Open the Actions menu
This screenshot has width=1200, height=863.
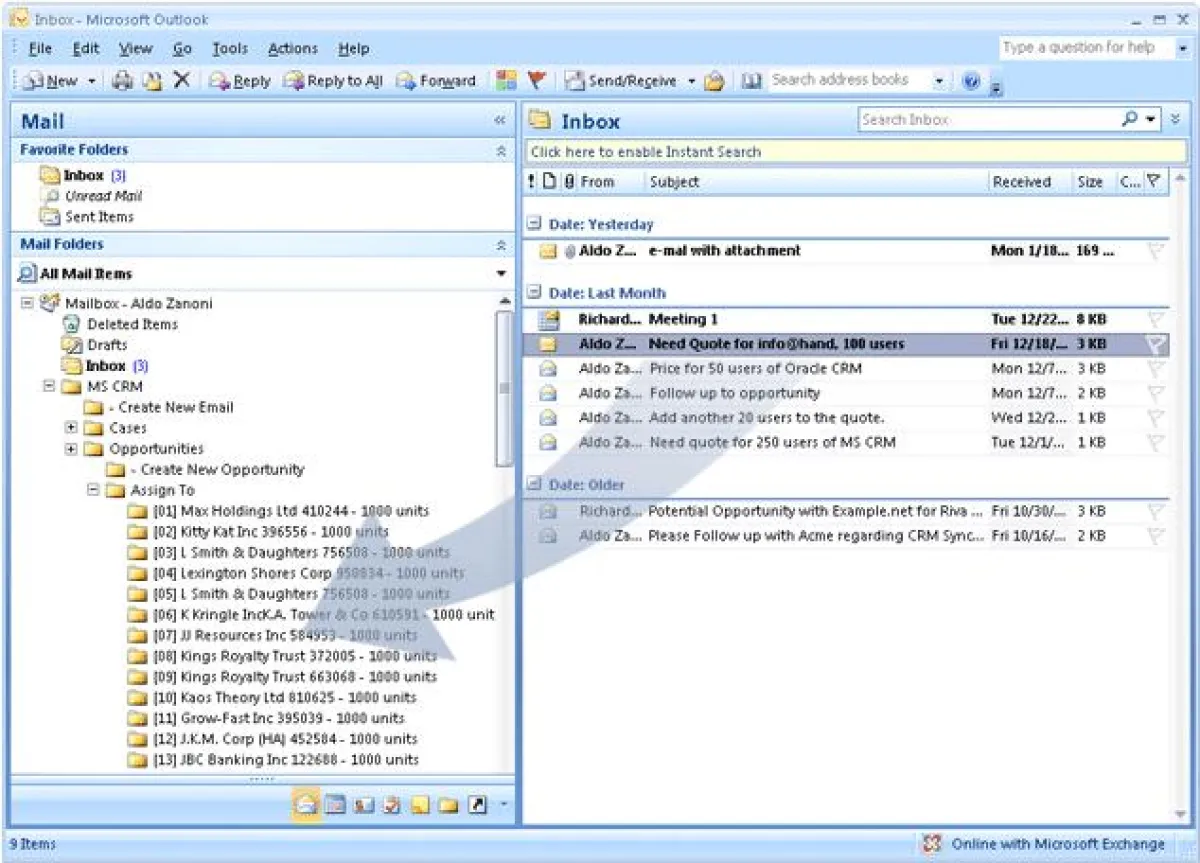[x=292, y=48]
